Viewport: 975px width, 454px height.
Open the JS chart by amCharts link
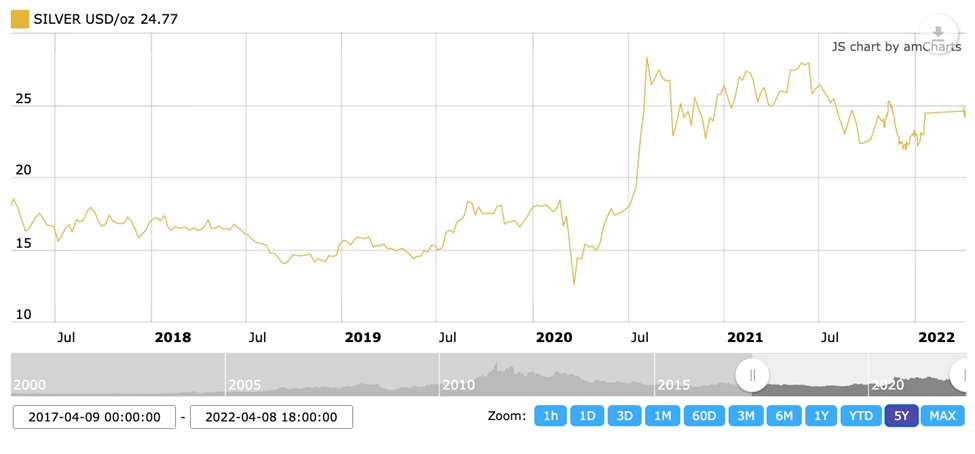coord(895,46)
